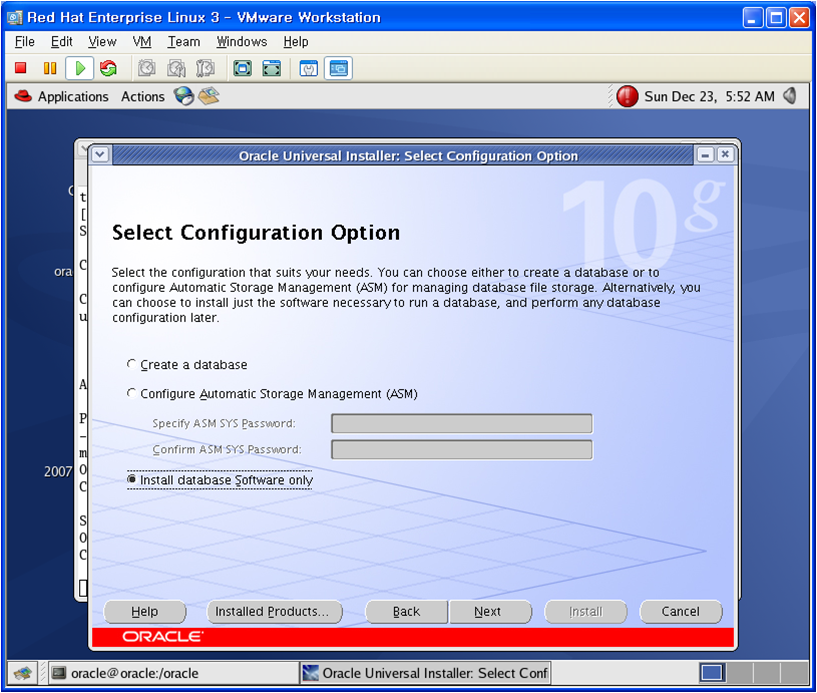Switch to oracle@oracle:/oracle terminal in taskbar
The height and width of the screenshot is (693, 817).
coord(174,673)
